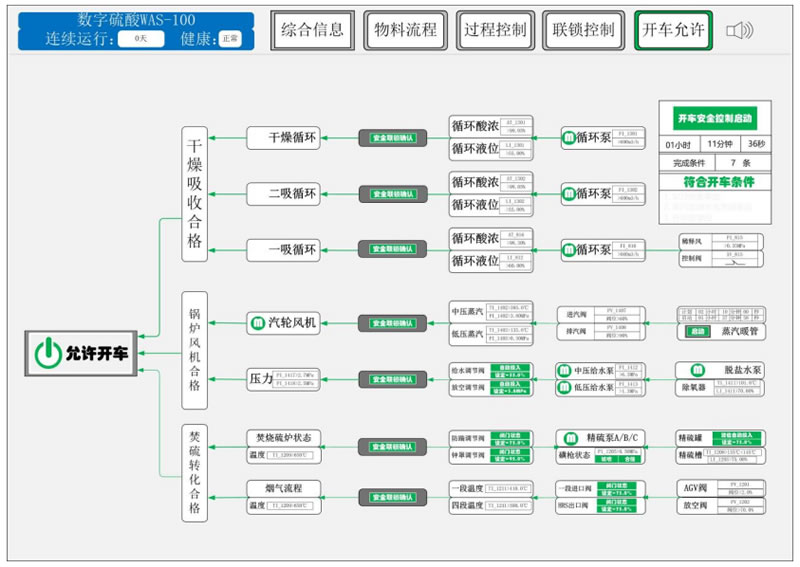Open the 联锁控制 tab
Viewport: 800px width, 567px height.
[583, 30]
